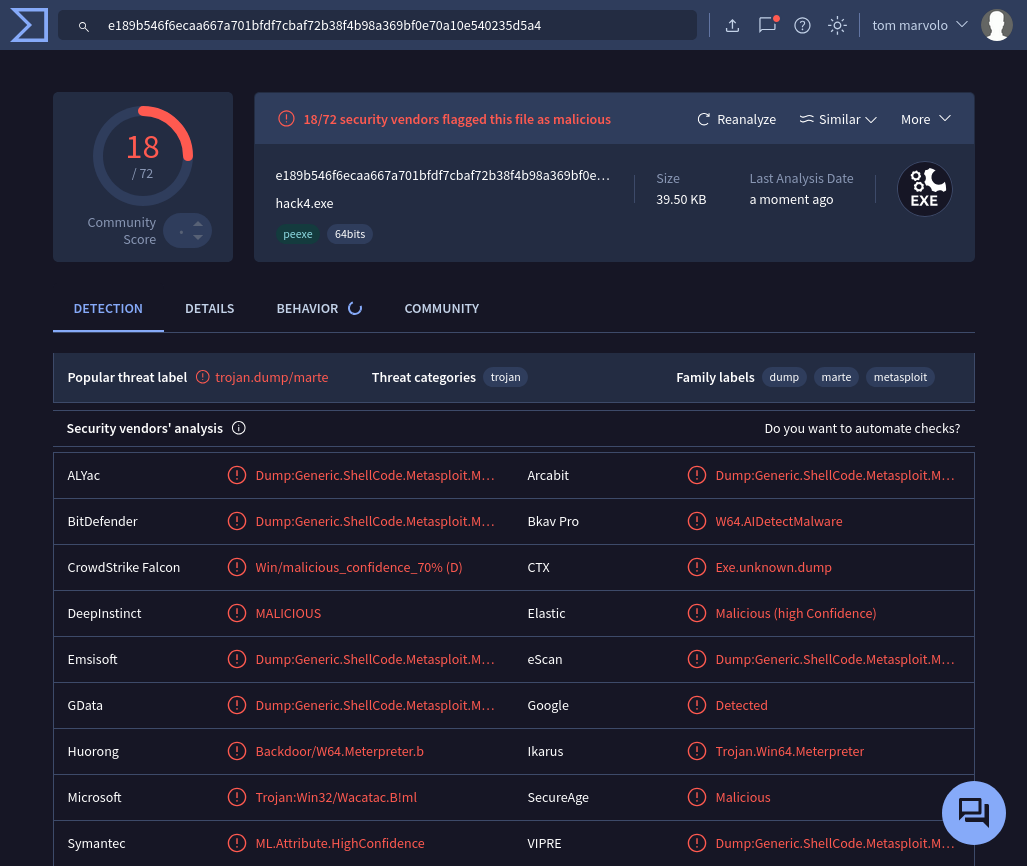Screen dimensions: 1027x866
Task: Click the trojan threat category chip
Action: coord(506,377)
